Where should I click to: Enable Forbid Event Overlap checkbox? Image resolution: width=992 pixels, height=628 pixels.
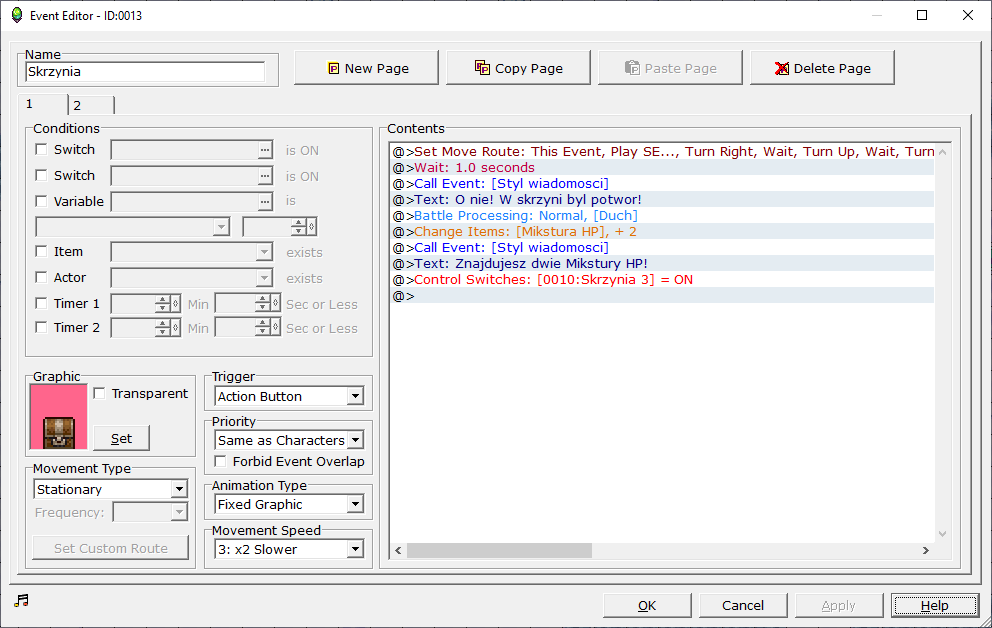[221, 461]
